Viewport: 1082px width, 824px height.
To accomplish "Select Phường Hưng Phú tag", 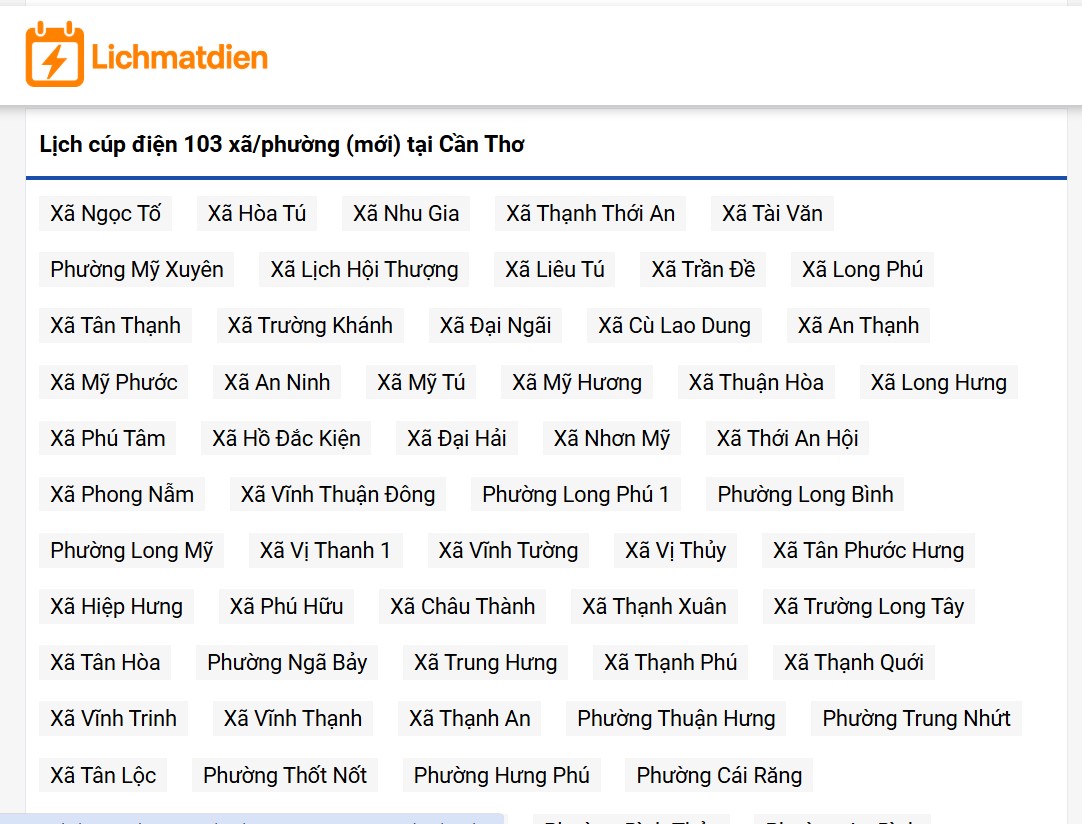I will (502, 775).
